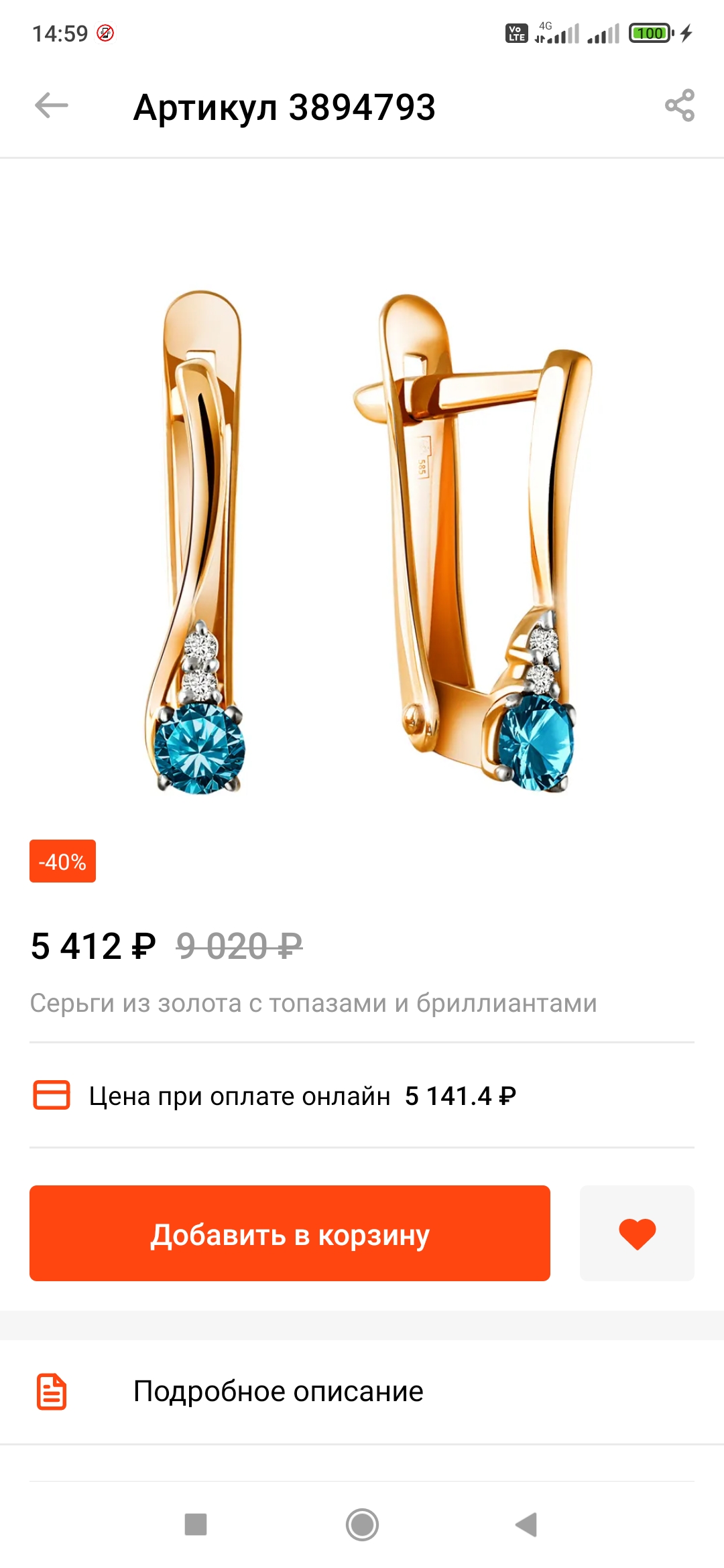This screenshot has height=1568, width=724.
Task: Select the Цена при оплате онлайн row
Action: (362, 1096)
